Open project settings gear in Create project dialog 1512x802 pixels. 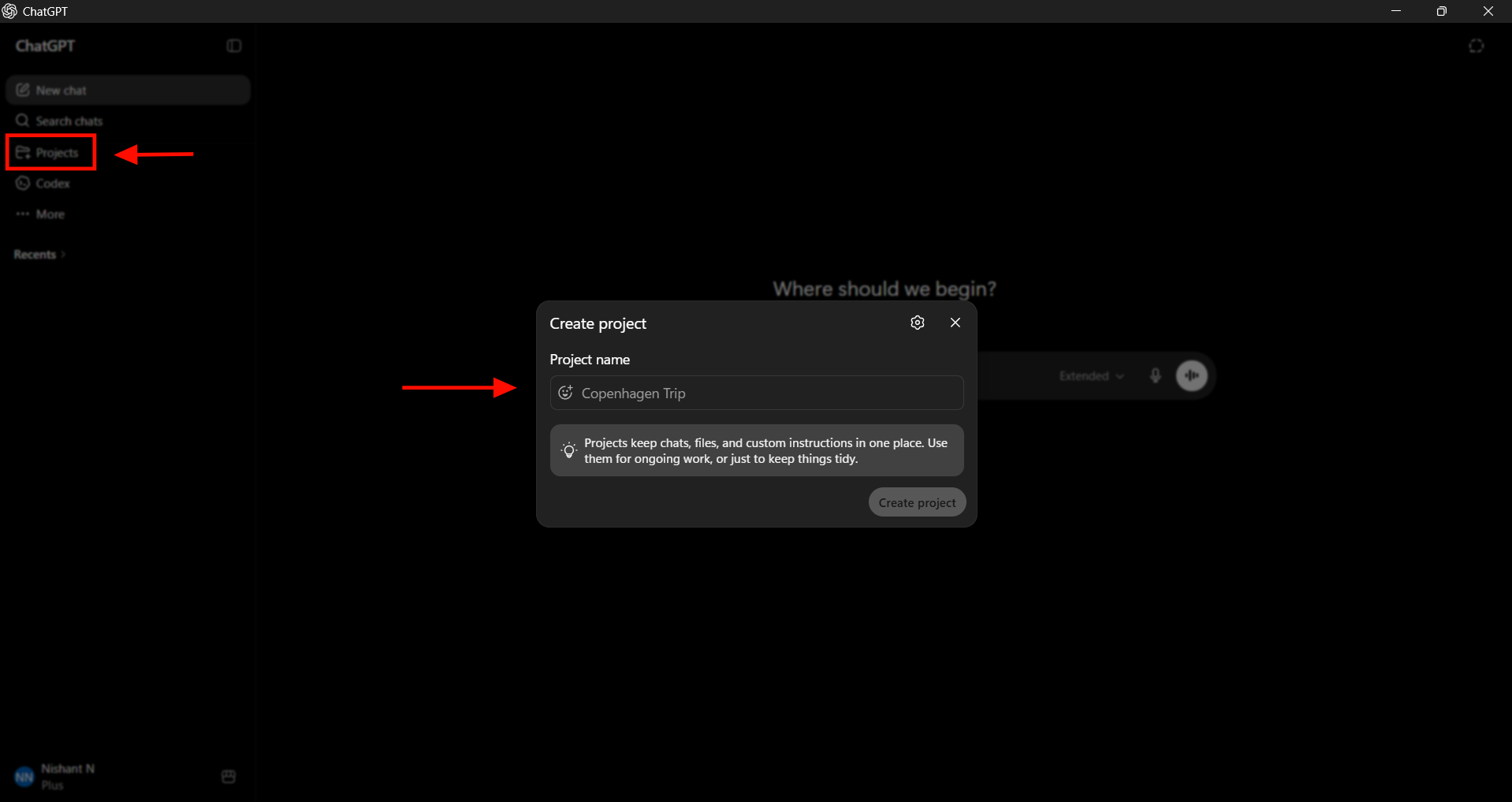pyautogui.click(x=918, y=323)
